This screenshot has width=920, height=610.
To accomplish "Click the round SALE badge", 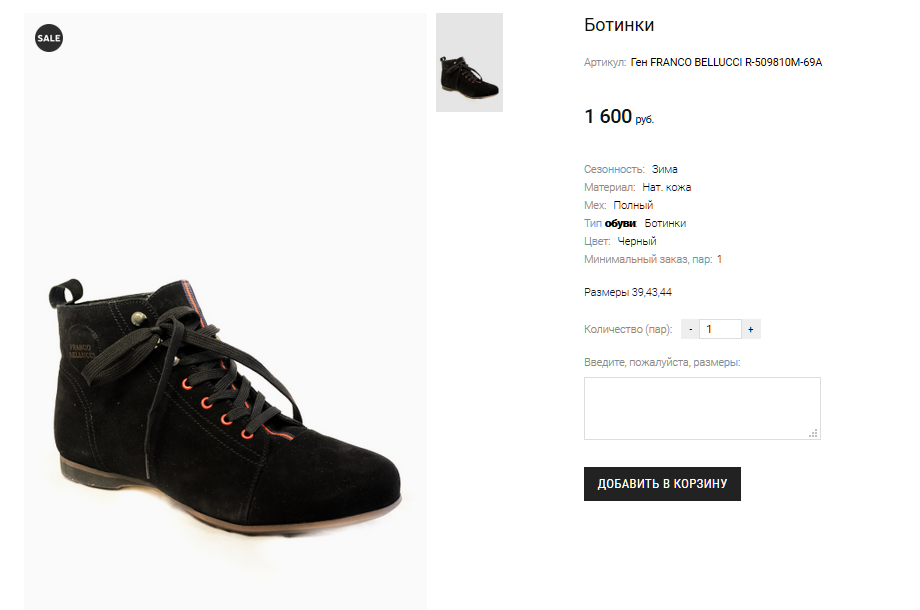I will tap(49, 38).
